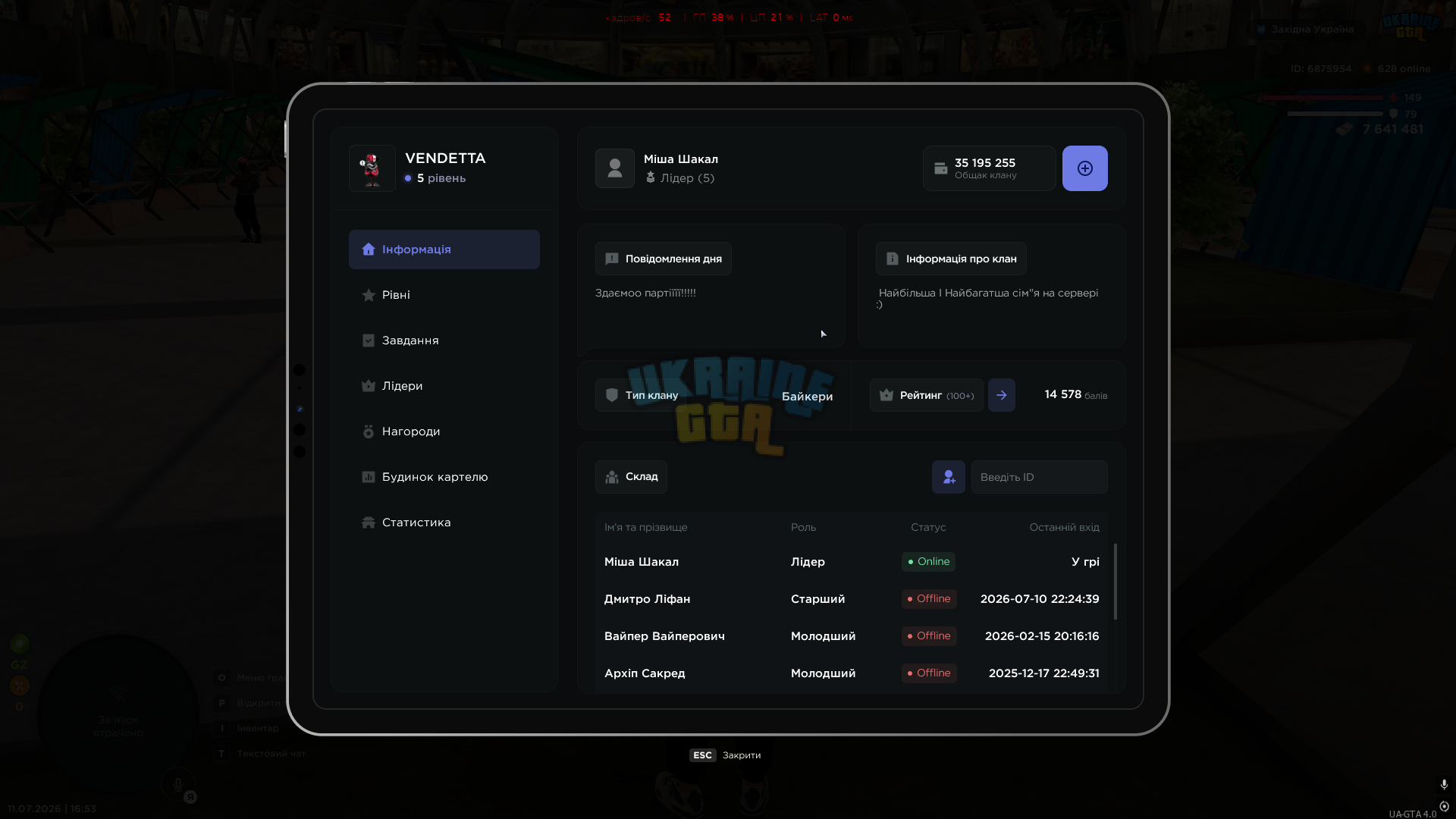1456x819 pixels.
Task: Click the shield icon in Тип клану
Action: (x=612, y=395)
